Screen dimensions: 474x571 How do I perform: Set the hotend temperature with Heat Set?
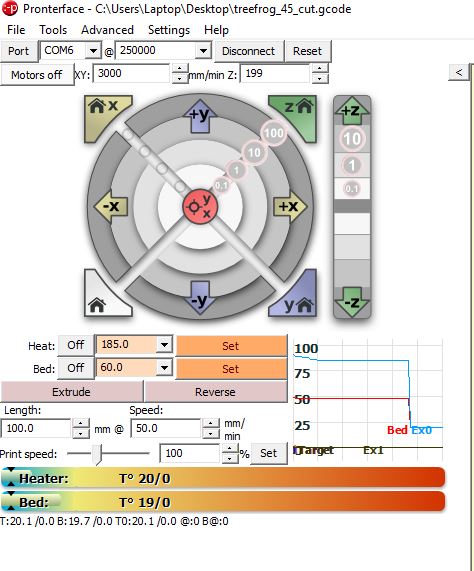[231, 346]
